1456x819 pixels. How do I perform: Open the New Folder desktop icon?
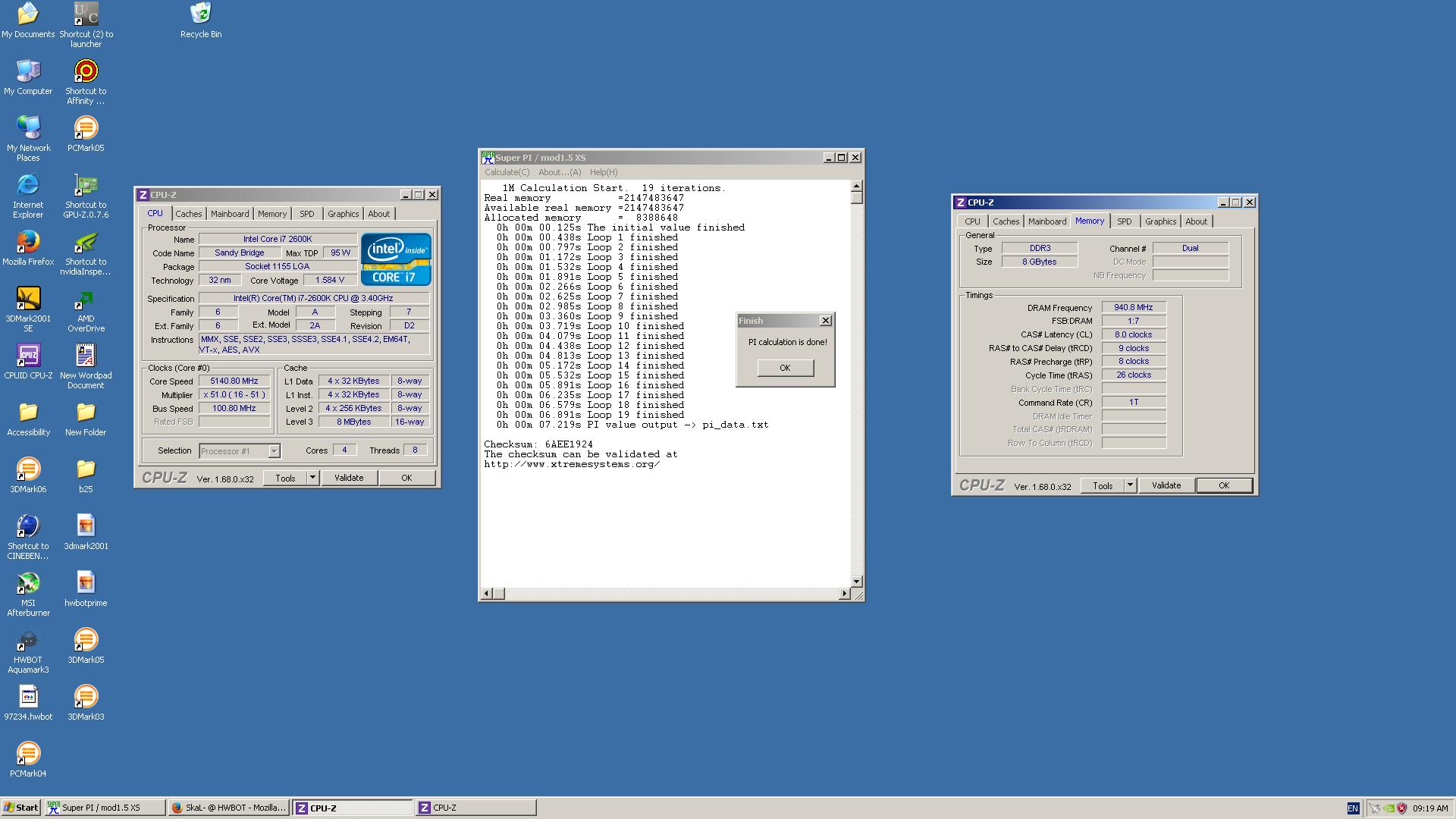[86, 419]
